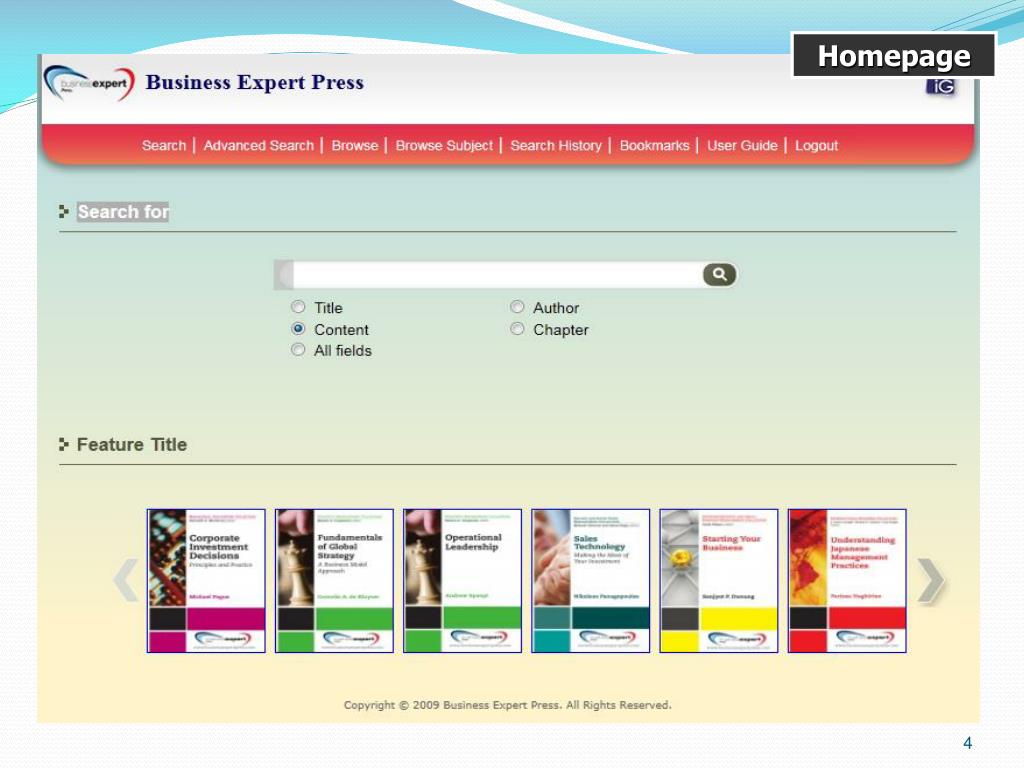The image size is (1024, 768).
Task: Click inside the search text field
Action: [498, 275]
